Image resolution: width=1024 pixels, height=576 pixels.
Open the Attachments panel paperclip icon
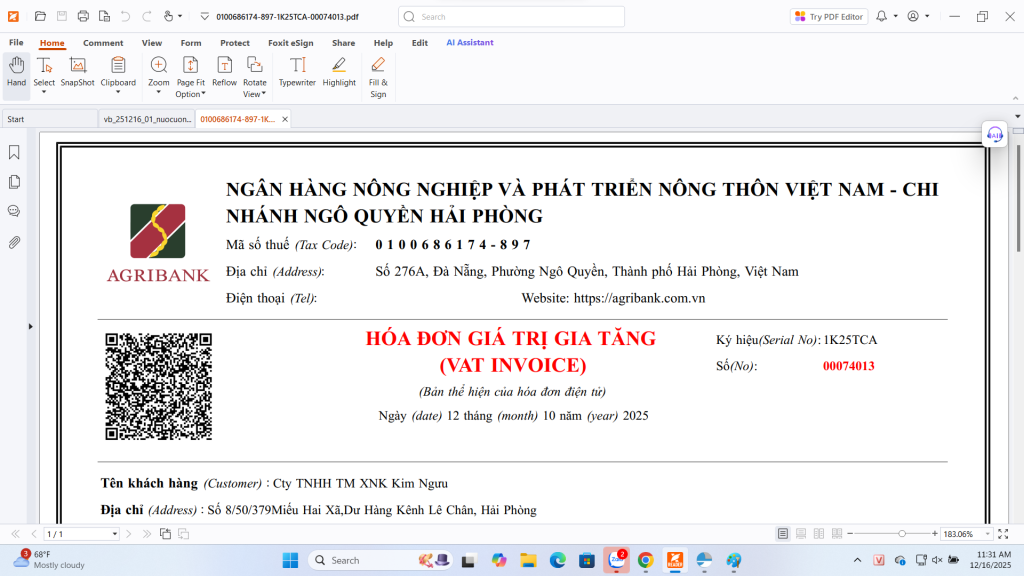coord(15,242)
